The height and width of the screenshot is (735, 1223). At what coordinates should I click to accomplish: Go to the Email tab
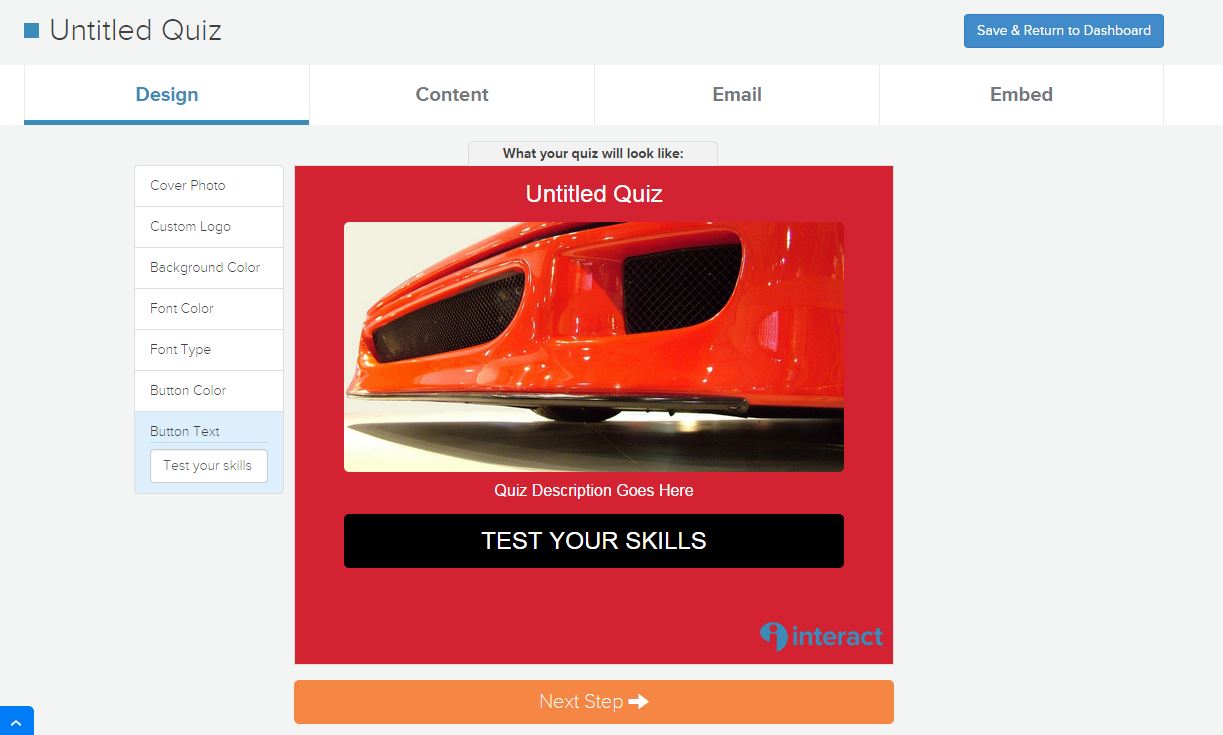coord(737,95)
